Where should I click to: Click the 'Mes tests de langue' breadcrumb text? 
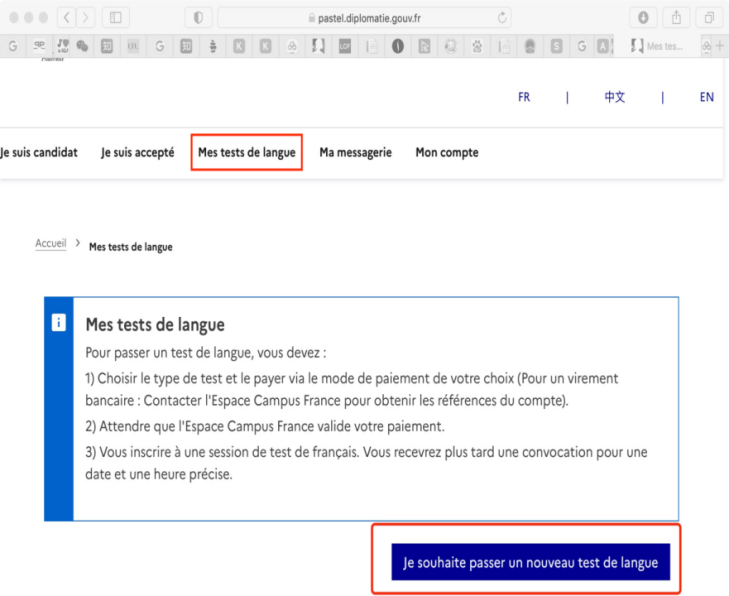click(131, 247)
